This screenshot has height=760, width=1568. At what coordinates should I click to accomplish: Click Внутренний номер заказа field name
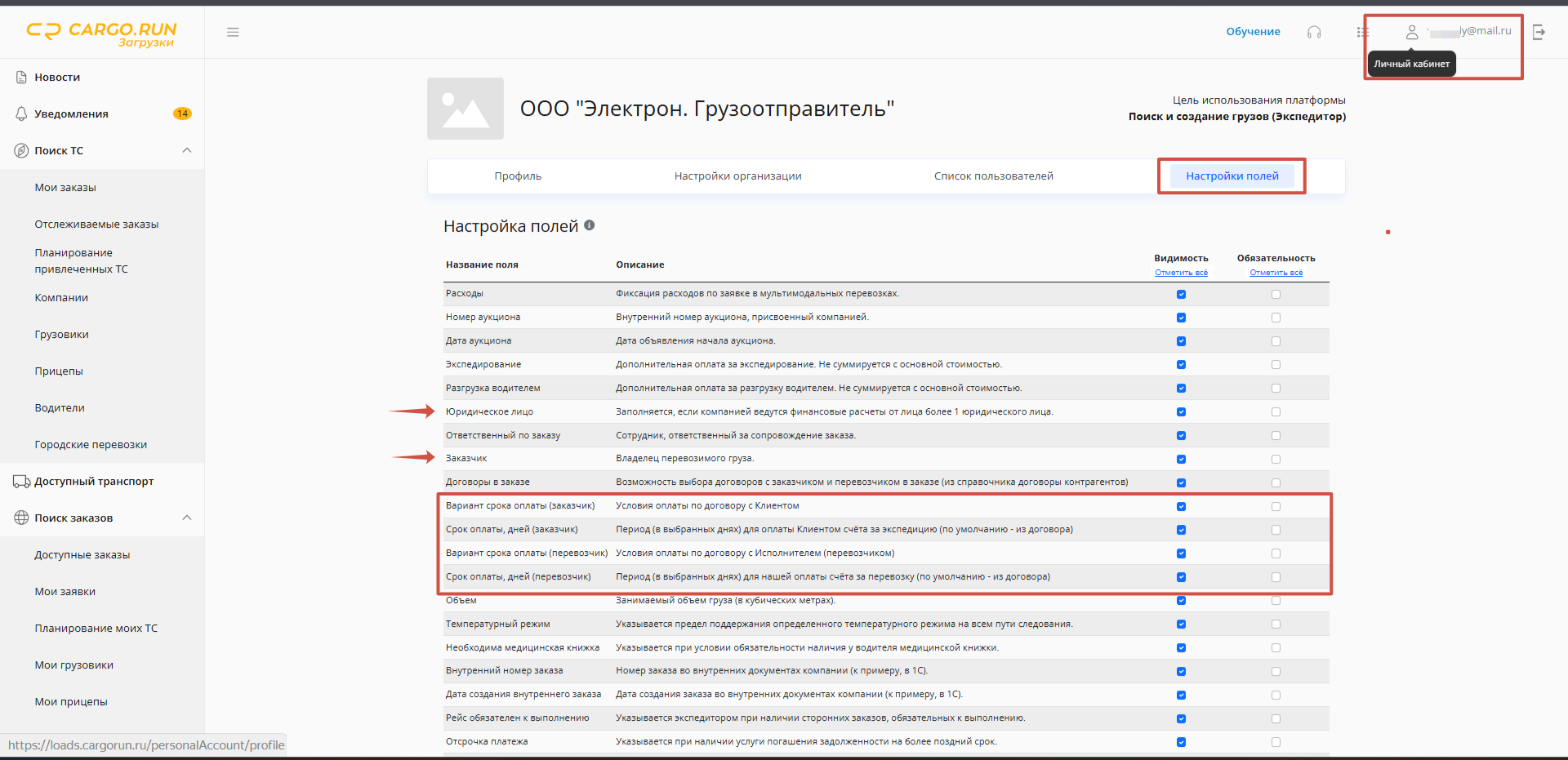point(504,670)
